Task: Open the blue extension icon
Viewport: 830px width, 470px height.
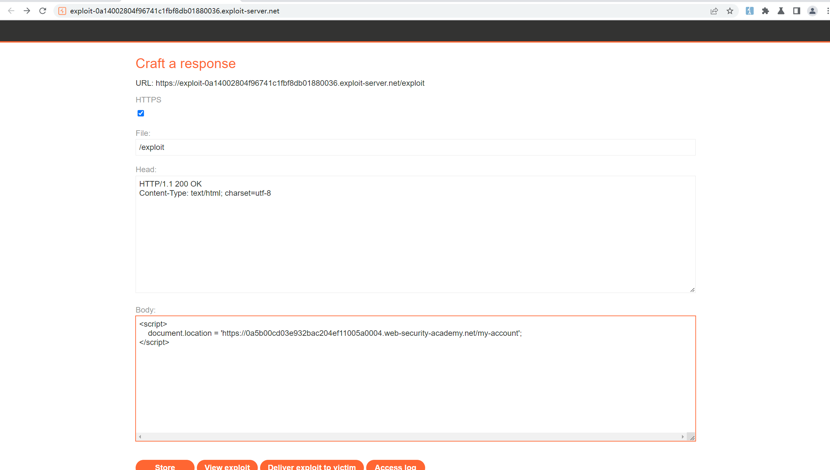Action: coord(750,11)
